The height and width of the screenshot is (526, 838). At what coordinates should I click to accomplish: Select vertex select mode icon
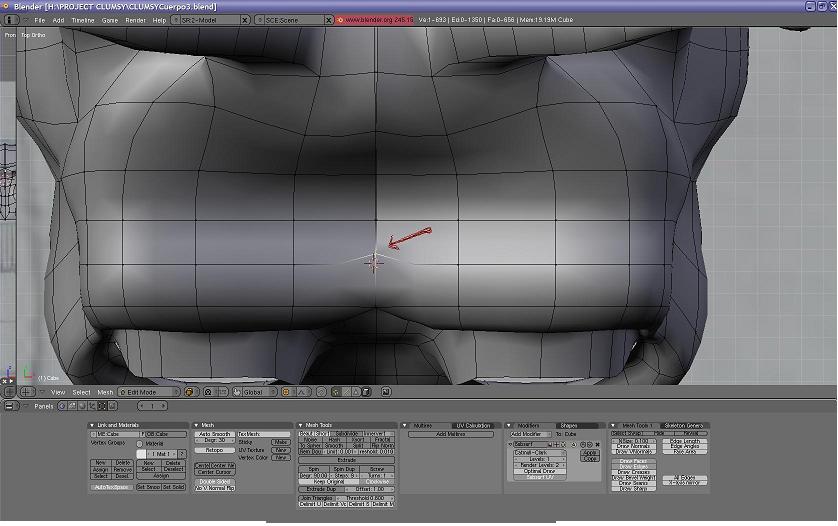pos(336,392)
